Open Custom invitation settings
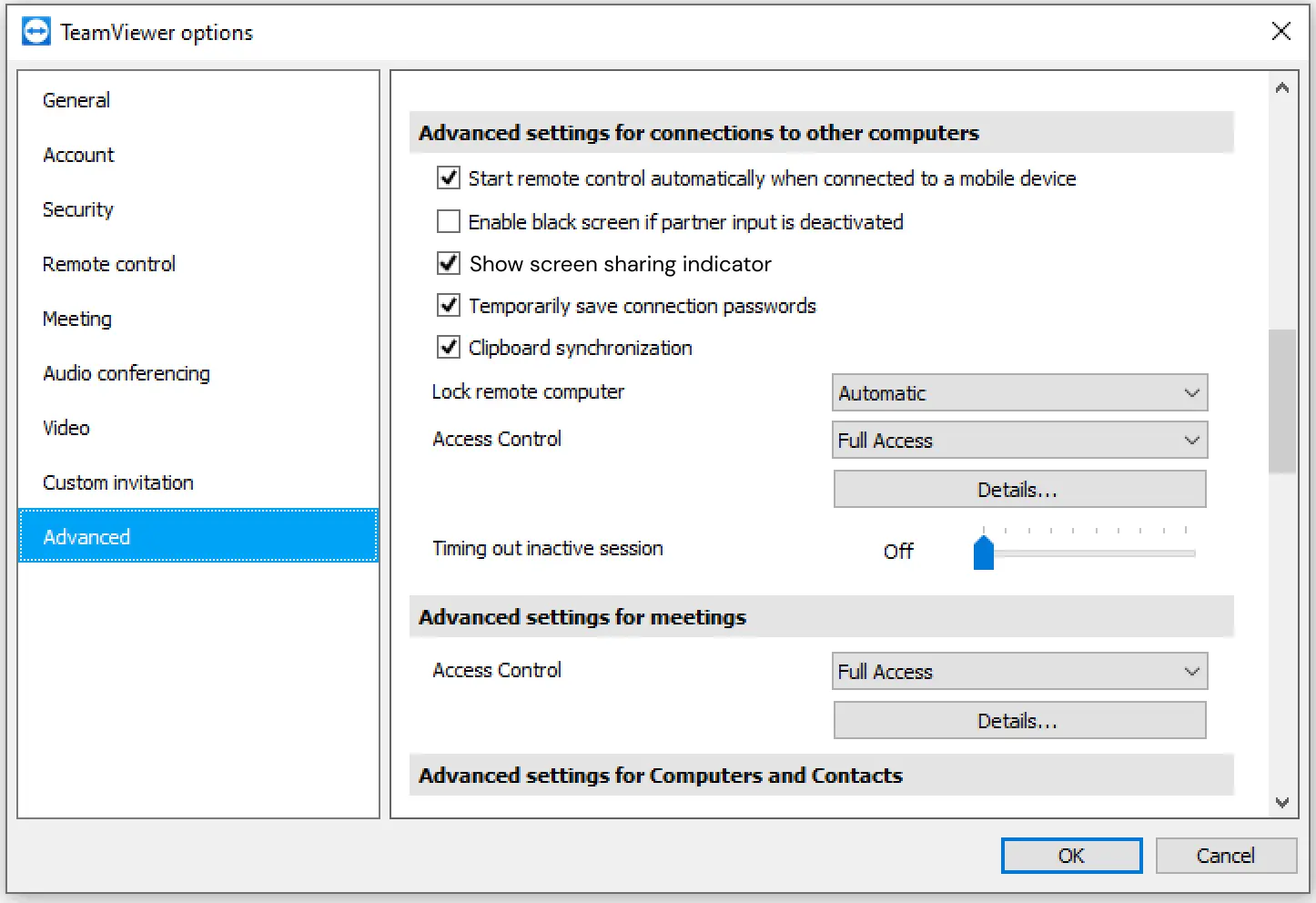 pyautogui.click(x=198, y=482)
